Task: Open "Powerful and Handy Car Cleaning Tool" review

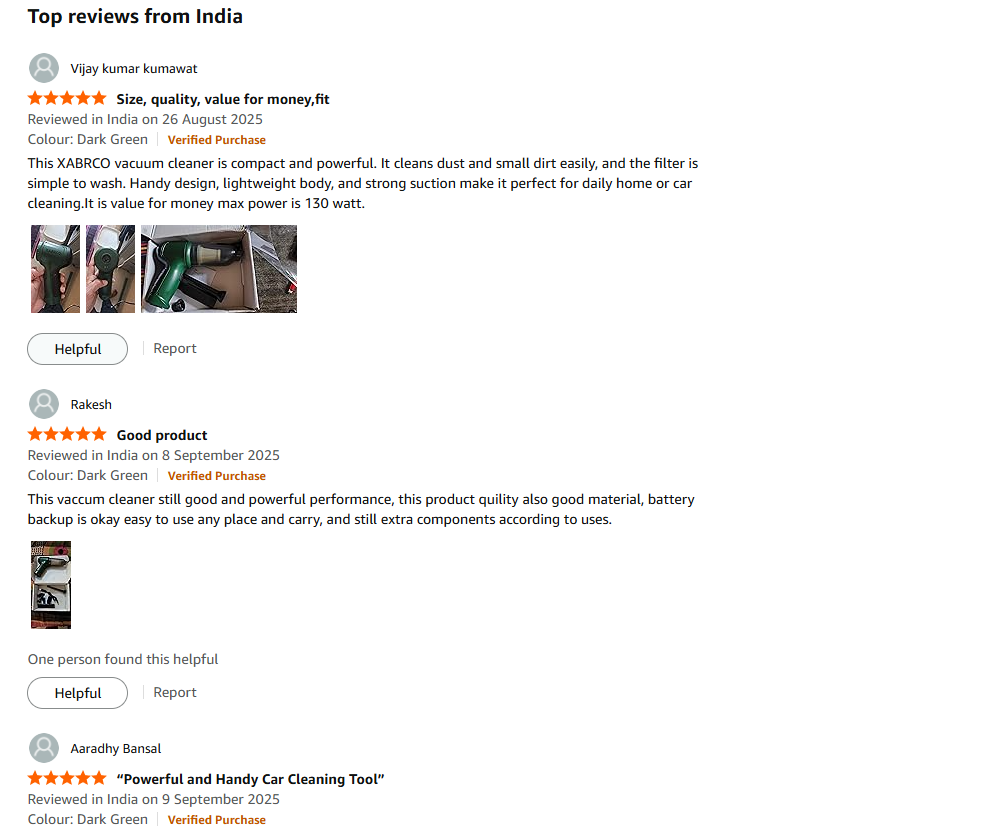Action: (251, 779)
